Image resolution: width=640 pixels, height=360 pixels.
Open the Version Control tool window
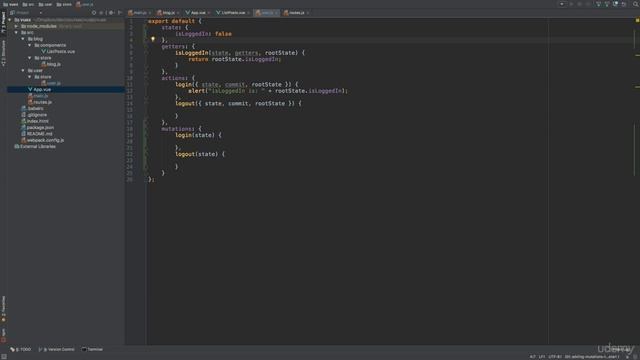(x=57, y=349)
